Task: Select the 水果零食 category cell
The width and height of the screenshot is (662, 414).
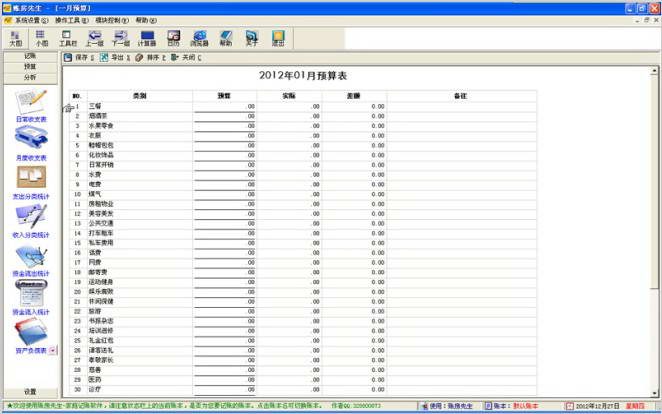Action: pos(140,126)
